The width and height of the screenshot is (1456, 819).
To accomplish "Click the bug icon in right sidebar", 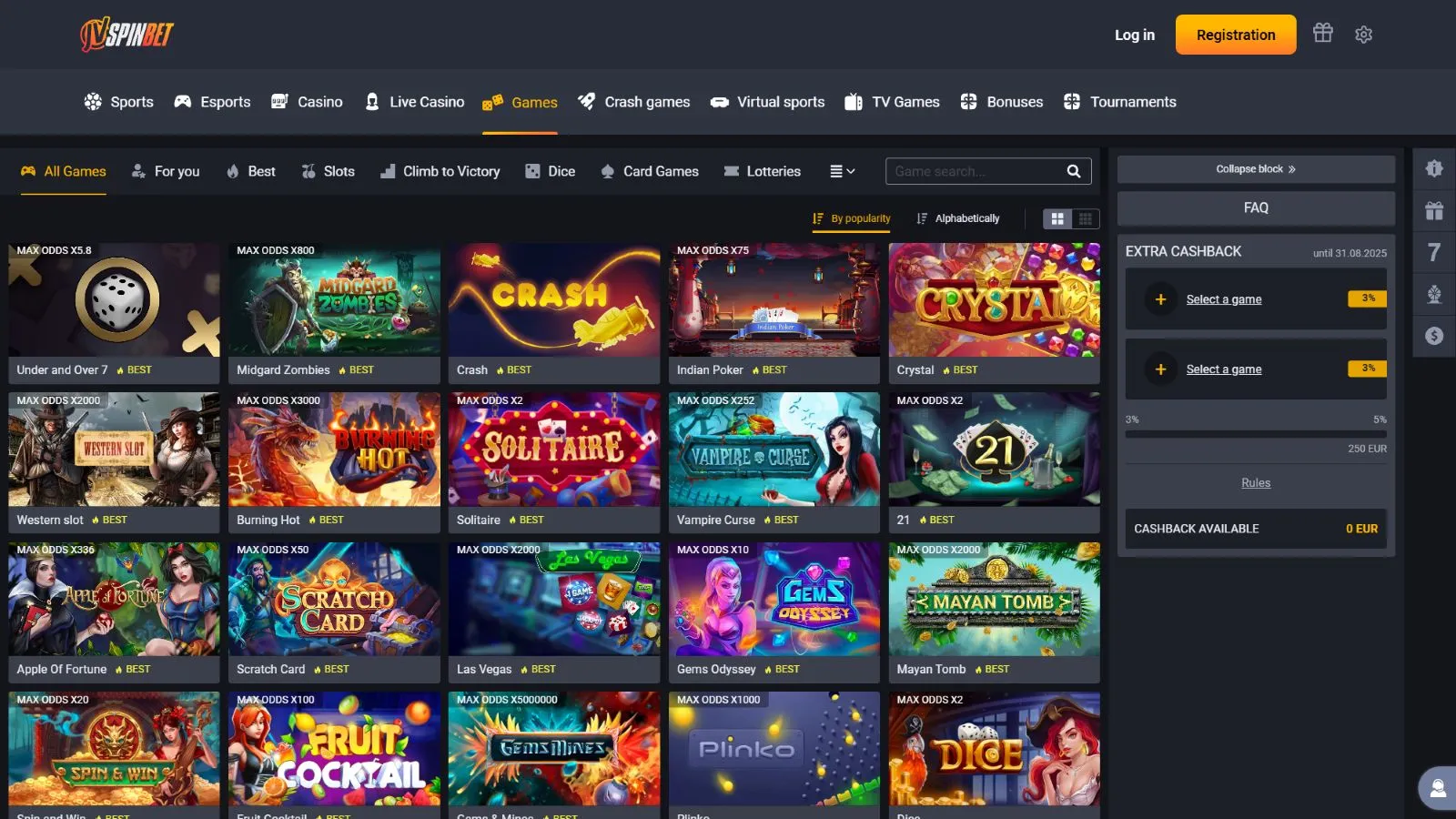I will click(1434, 168).
